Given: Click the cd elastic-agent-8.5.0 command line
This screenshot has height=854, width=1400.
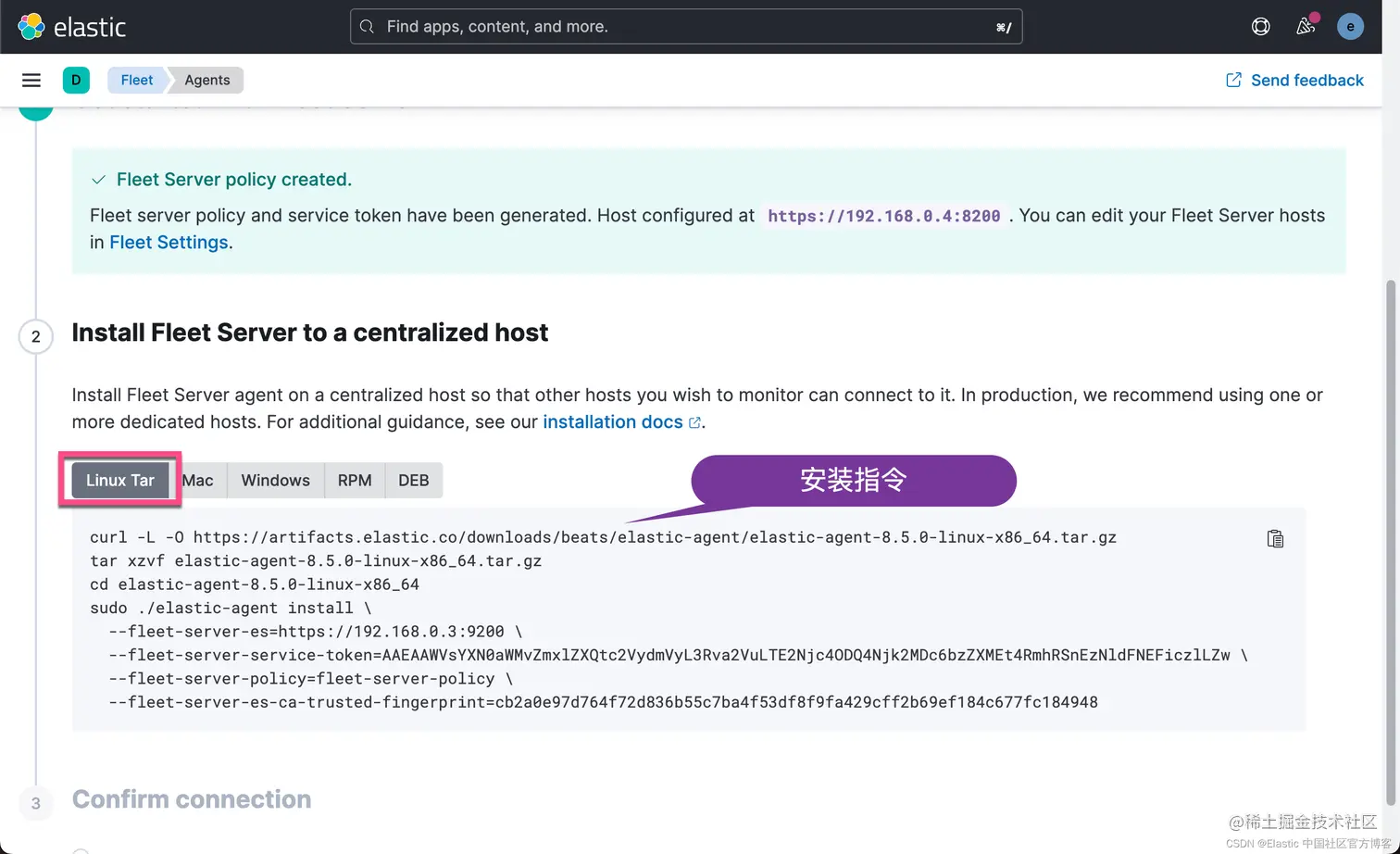Looking at the screenshot, I should 255,584.
